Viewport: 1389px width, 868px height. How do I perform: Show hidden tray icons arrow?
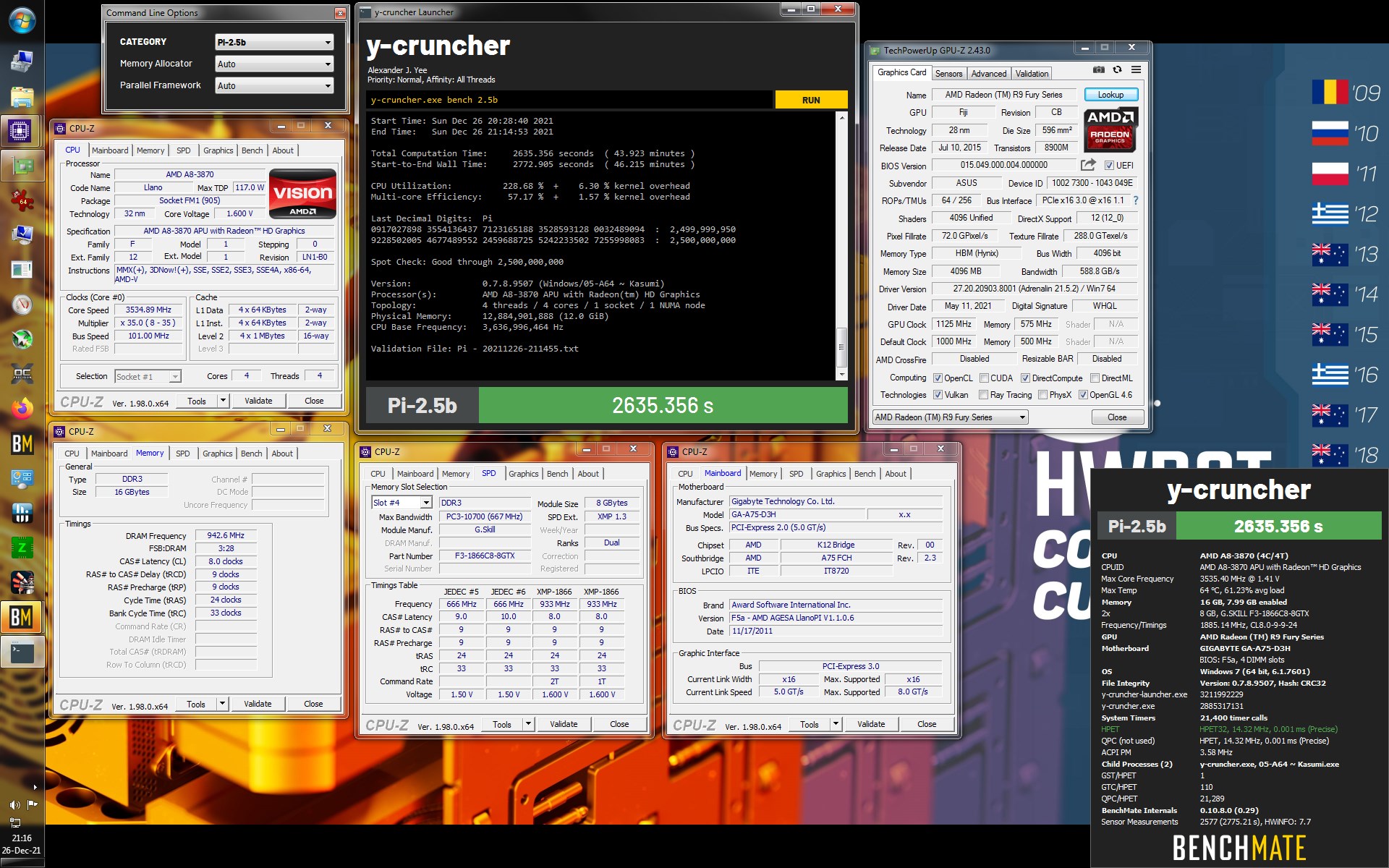(35, 787)
